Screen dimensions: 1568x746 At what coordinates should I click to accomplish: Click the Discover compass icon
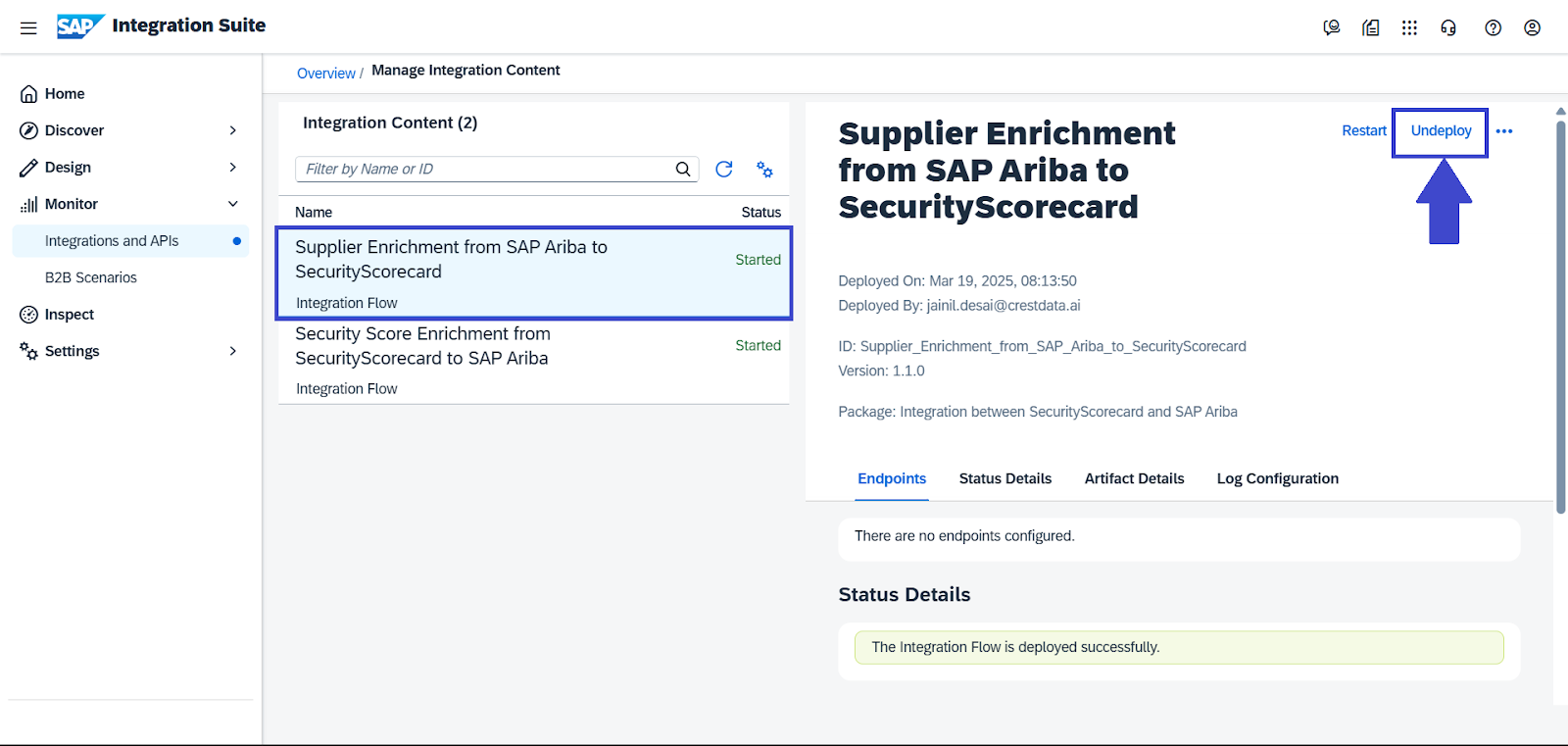point(29,130)
